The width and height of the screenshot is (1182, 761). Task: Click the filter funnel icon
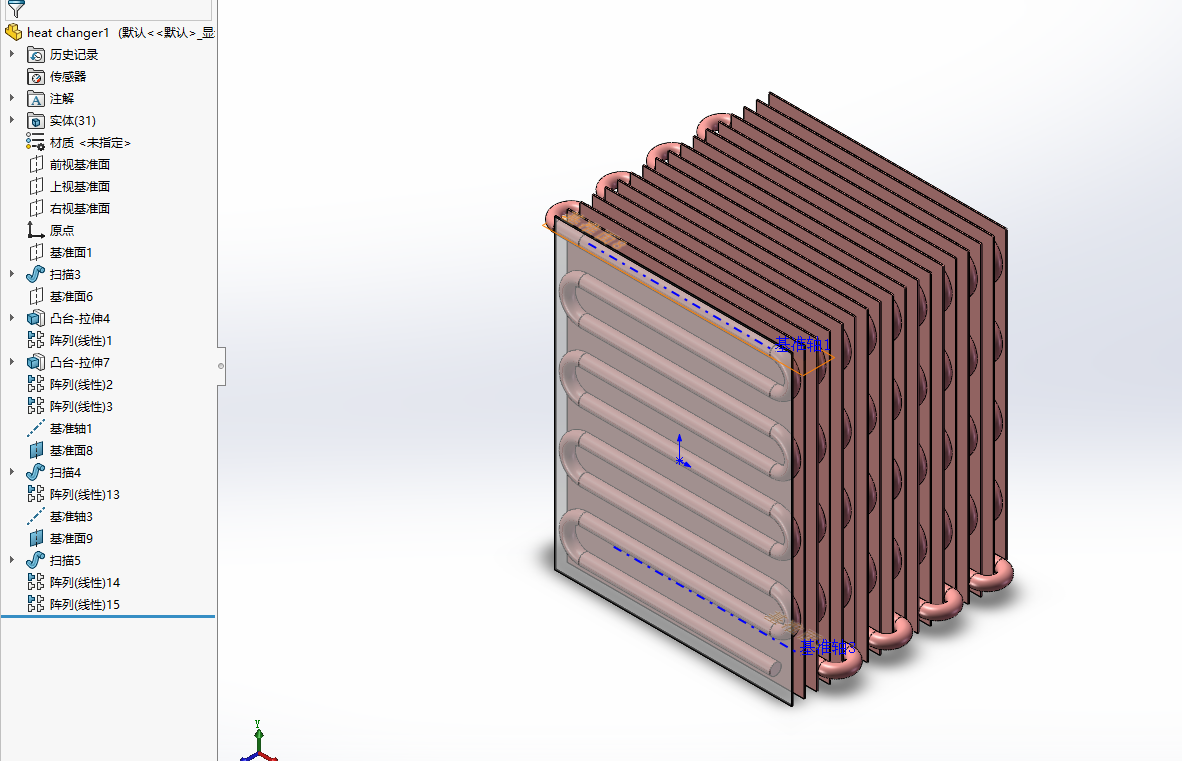pyautogui.click(x=16, y=8)
